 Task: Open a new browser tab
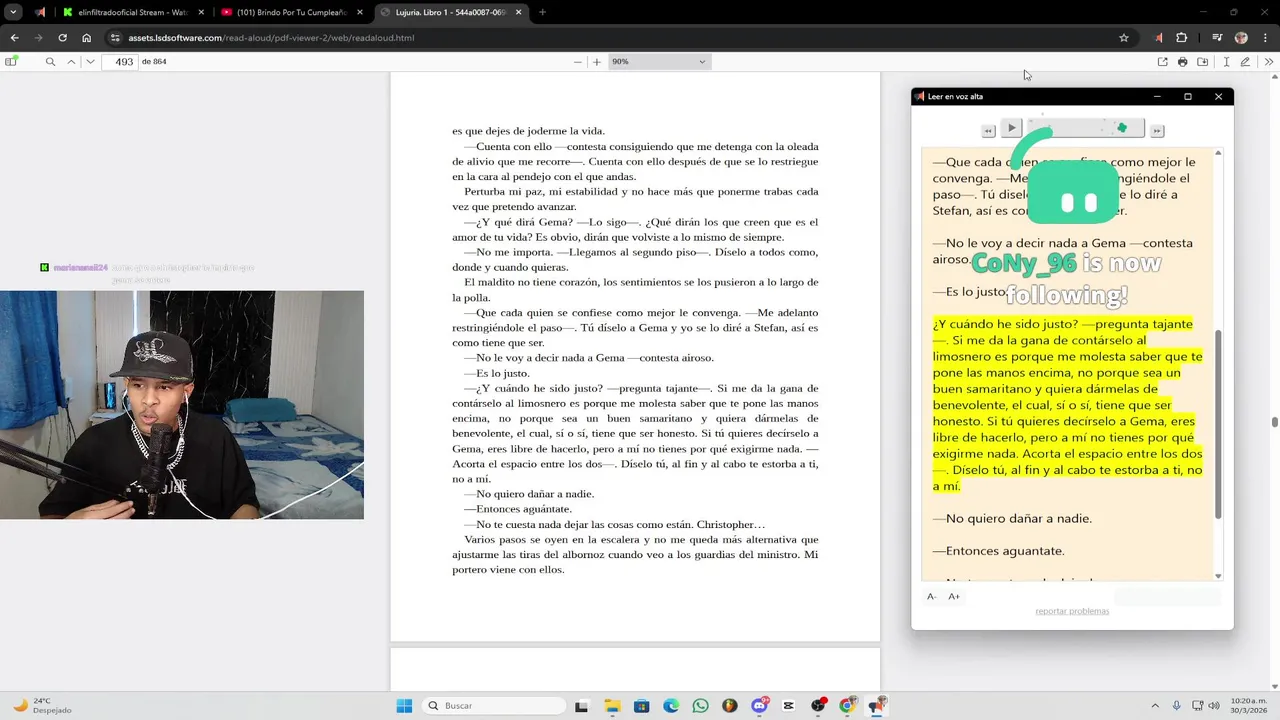pos(542,12)
